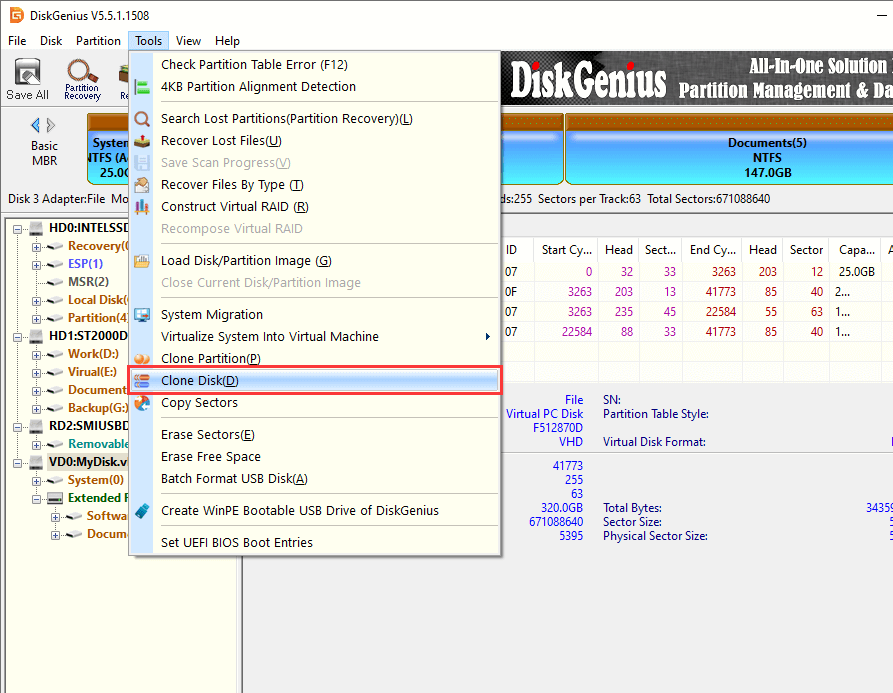This screenshot has height=693, width=893.
Task: Click the Copy Sectors icon
Action: (x=142, y=403)
